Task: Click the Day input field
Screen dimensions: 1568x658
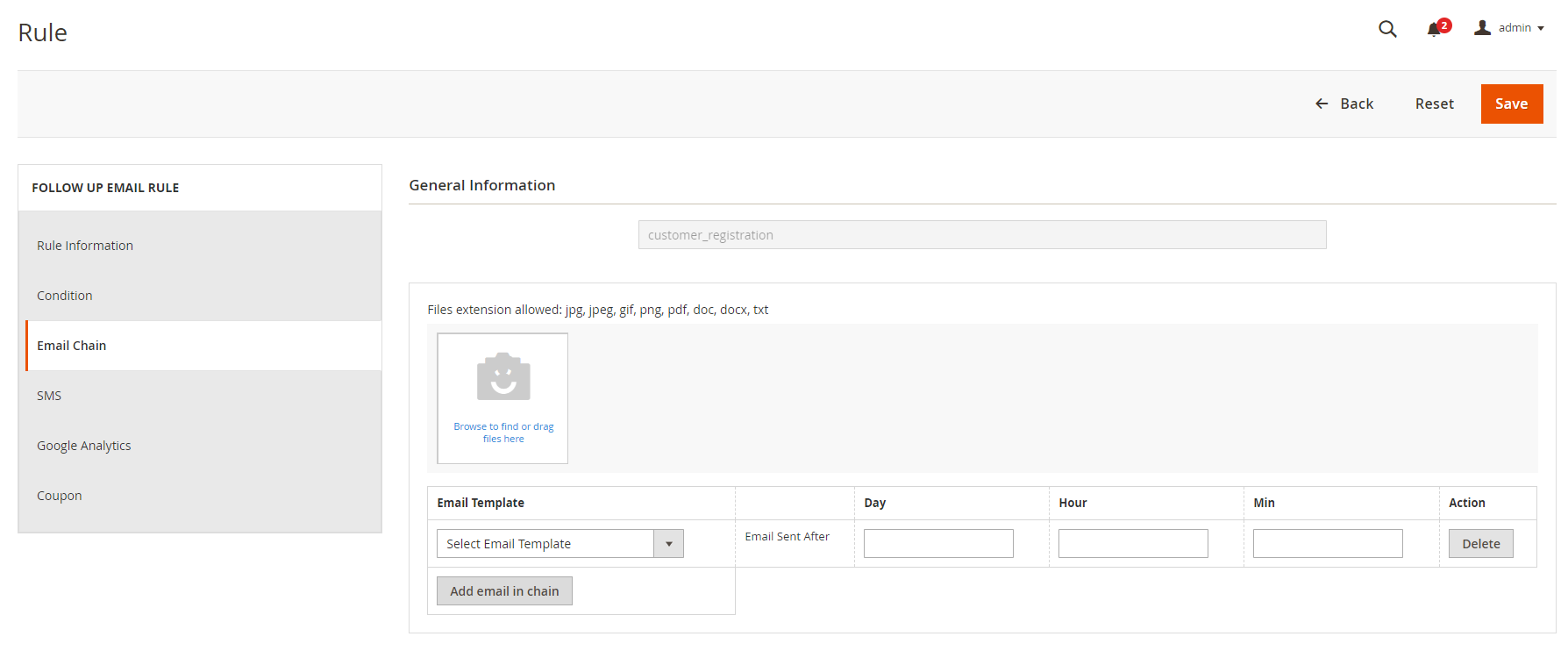Action: [x=938, y=544]
